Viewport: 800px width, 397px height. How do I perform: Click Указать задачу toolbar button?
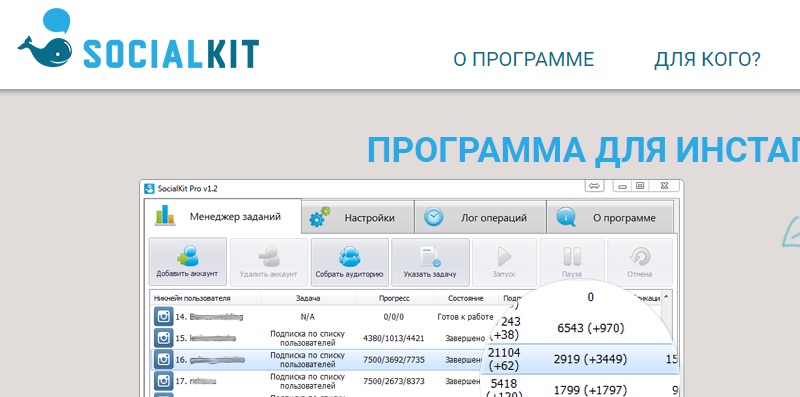[430, 262]
